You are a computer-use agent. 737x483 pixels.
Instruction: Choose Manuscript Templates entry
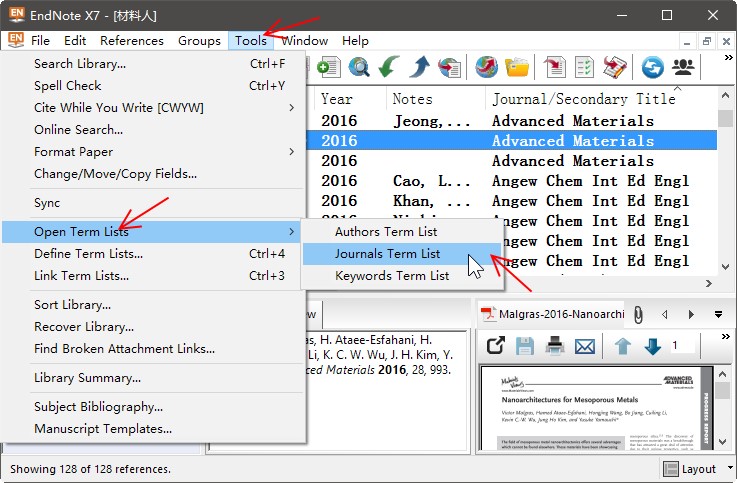pyautogui.click(x=153, y=428)
